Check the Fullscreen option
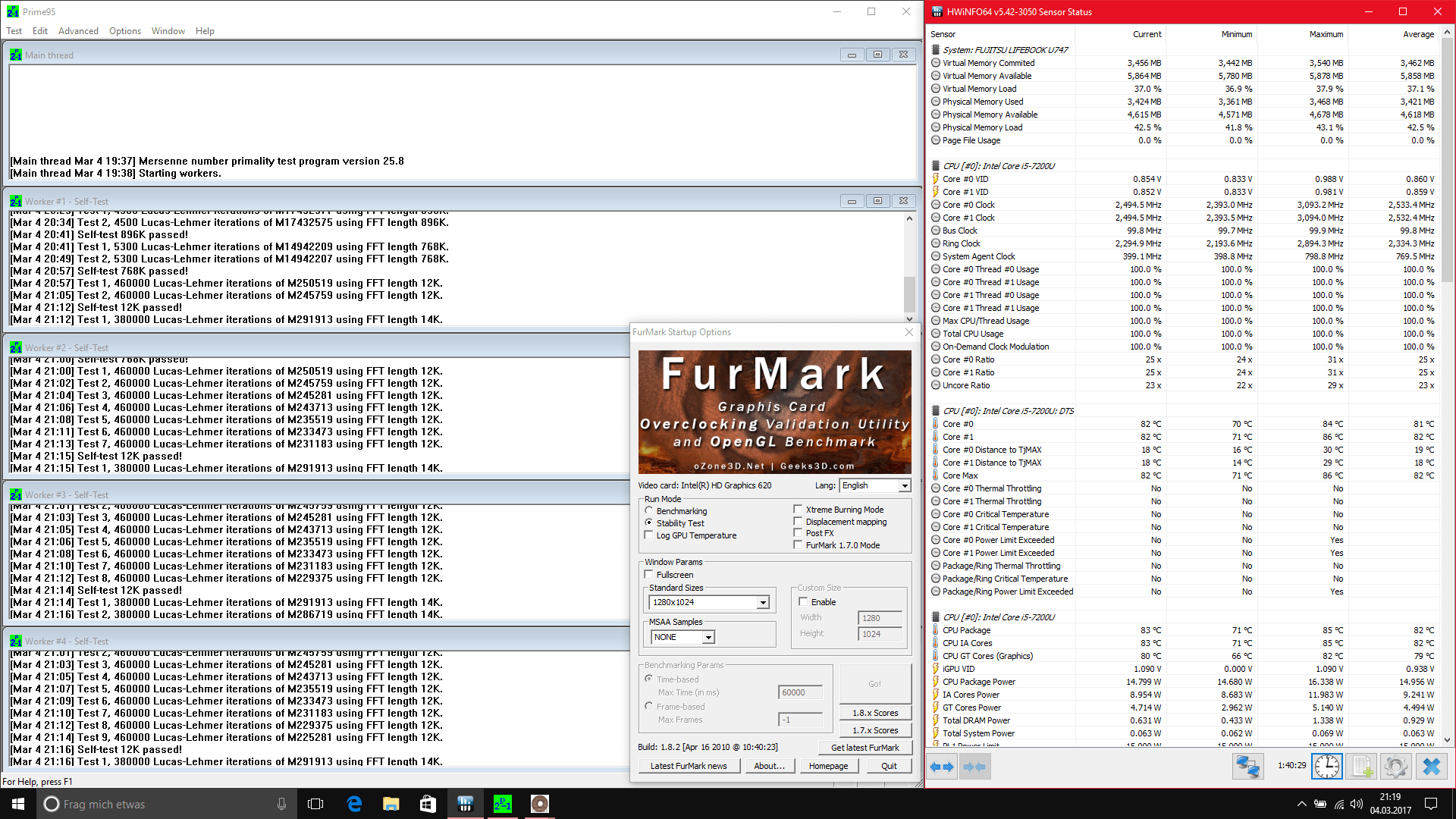The width and height of the screenshot is (1456, 819). tap(649, 575)
